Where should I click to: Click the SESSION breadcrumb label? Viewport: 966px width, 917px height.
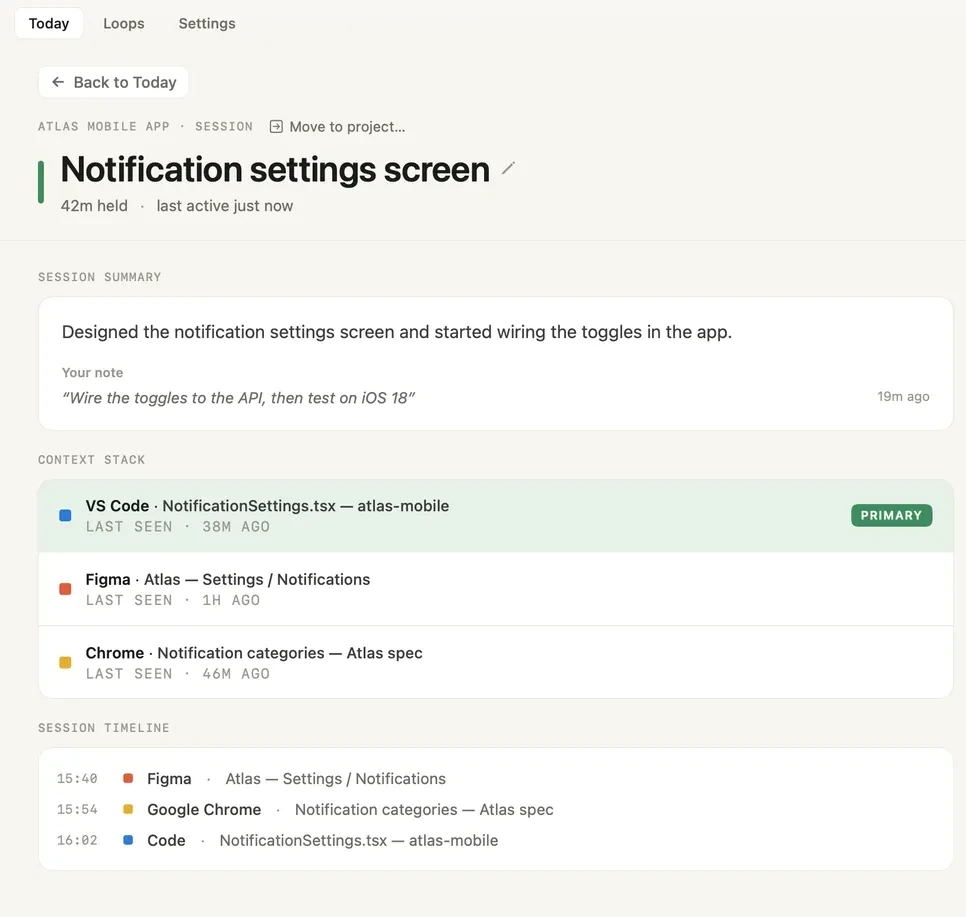(x=224, y=126)
